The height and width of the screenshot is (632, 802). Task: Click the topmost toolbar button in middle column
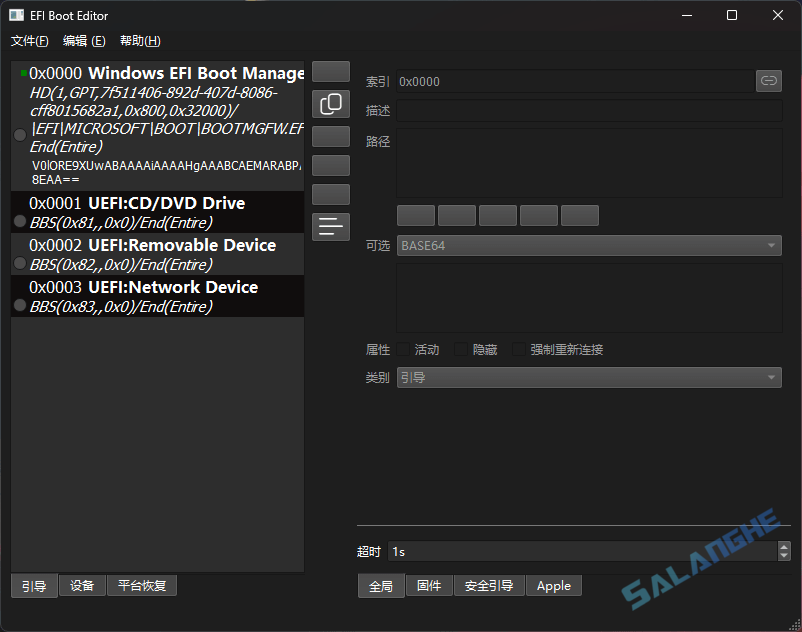coord(331,71)
